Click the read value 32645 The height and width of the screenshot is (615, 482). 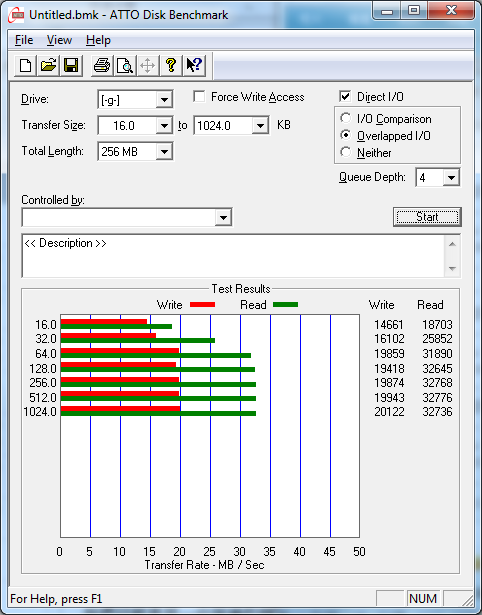pyautogui.click(x=437, y=369)
